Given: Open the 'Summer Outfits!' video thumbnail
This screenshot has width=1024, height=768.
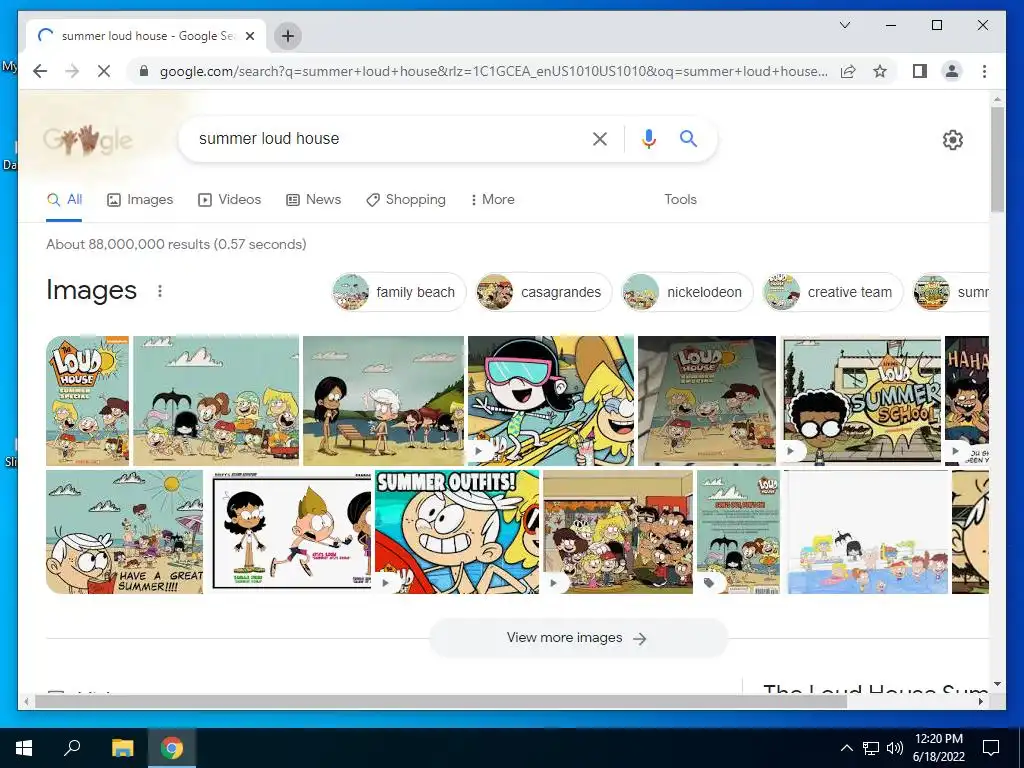Looking at the screenshot, I should (457, 532).
